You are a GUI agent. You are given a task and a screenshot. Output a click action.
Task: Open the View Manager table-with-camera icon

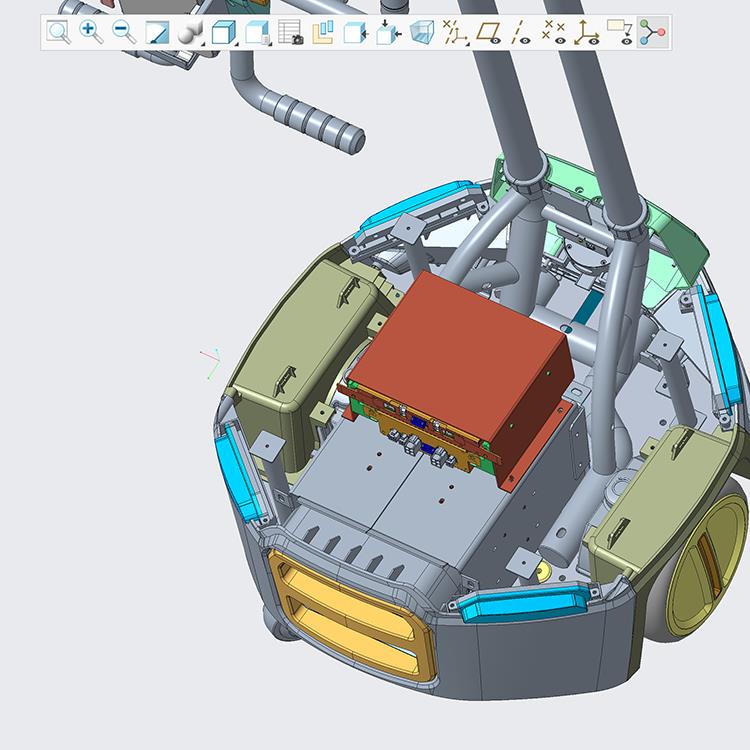click(290, 33)
